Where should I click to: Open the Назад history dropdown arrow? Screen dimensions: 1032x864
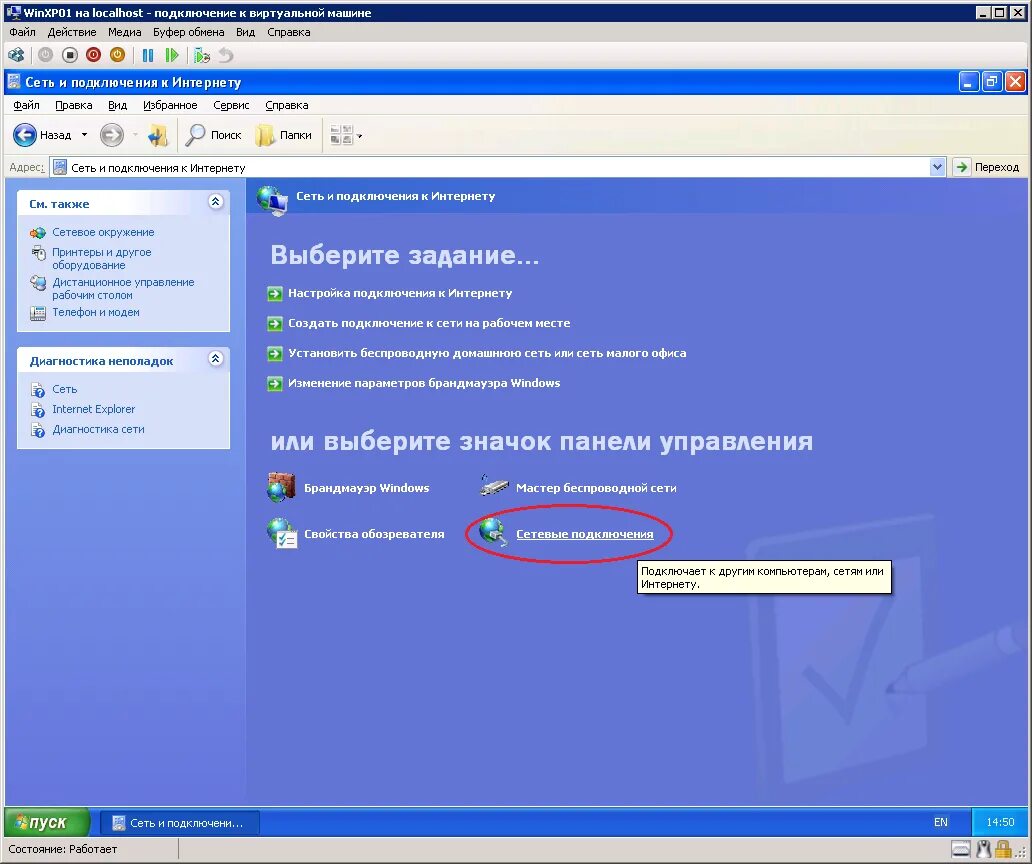click(84, 135)
